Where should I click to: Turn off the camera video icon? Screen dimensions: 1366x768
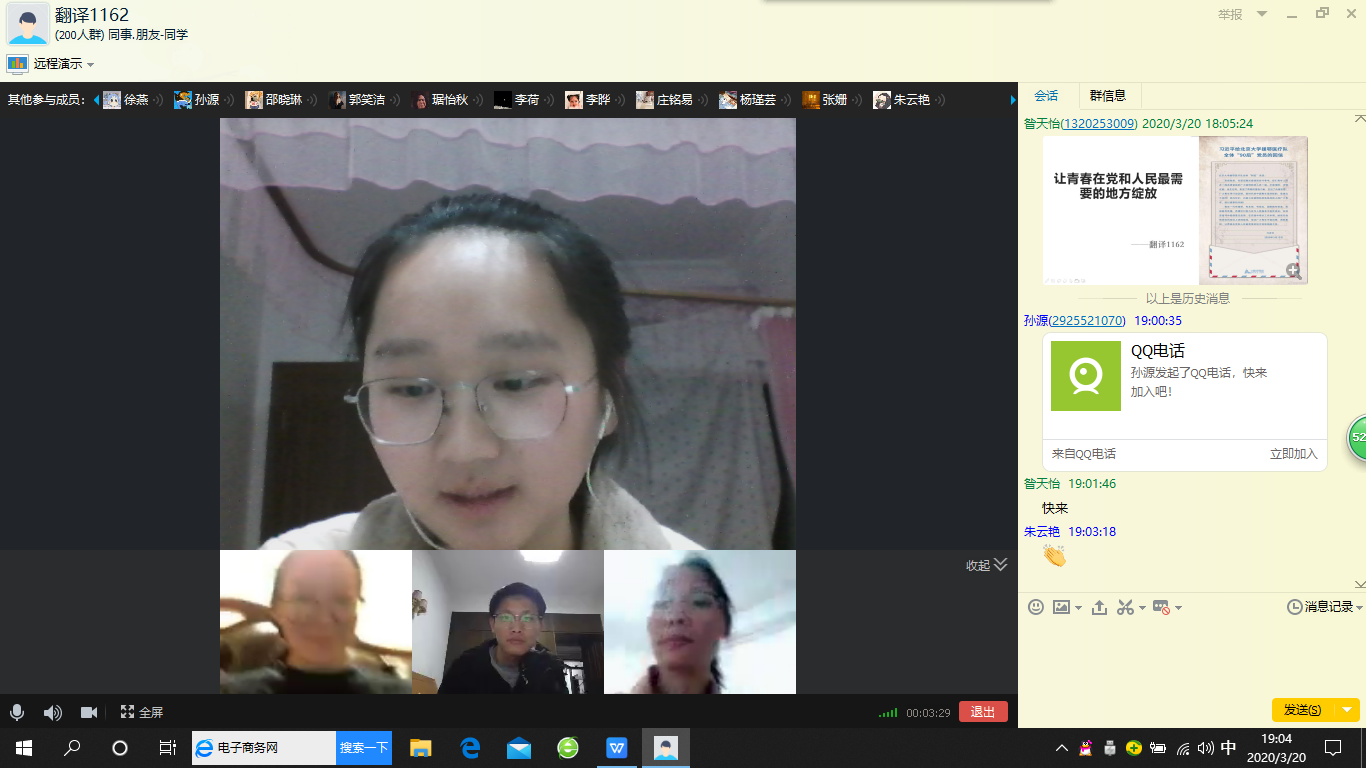pos(89,712)
